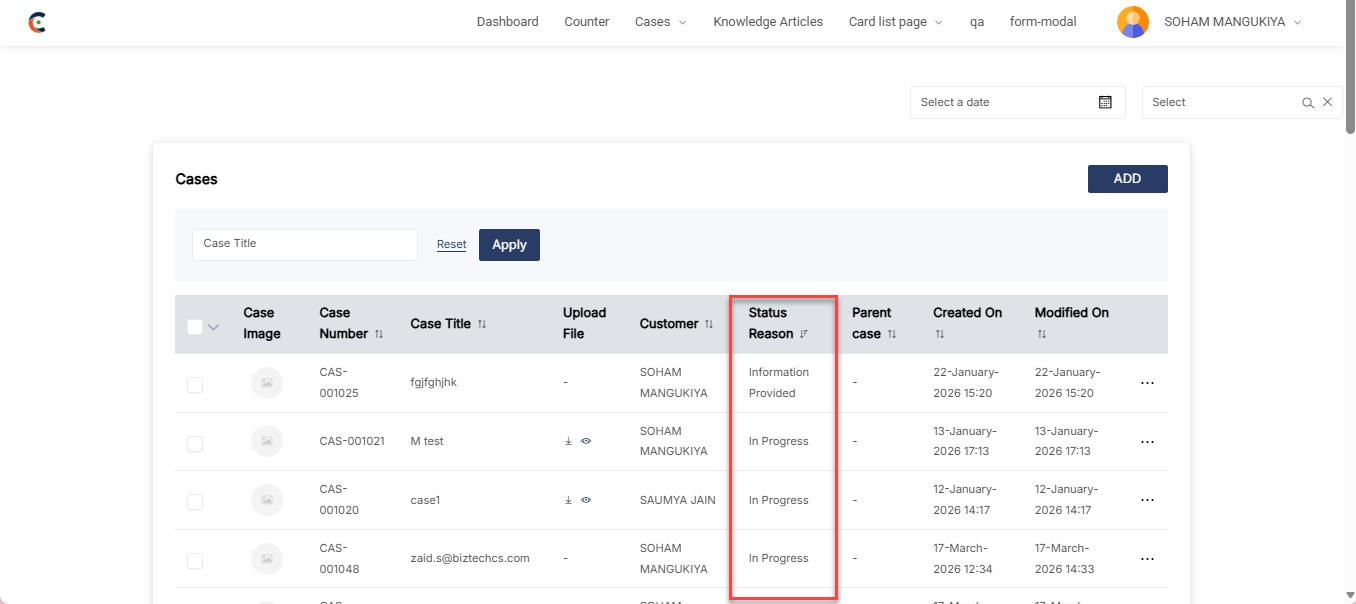Click the user avatar icon
The image size is (1356, 604).
coord(1132,22)
